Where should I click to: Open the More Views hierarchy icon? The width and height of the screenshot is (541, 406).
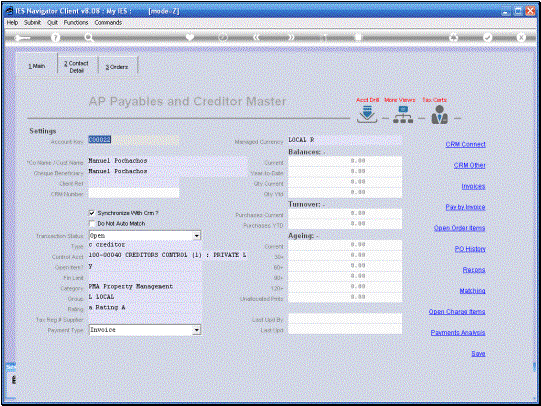point(403,115)
